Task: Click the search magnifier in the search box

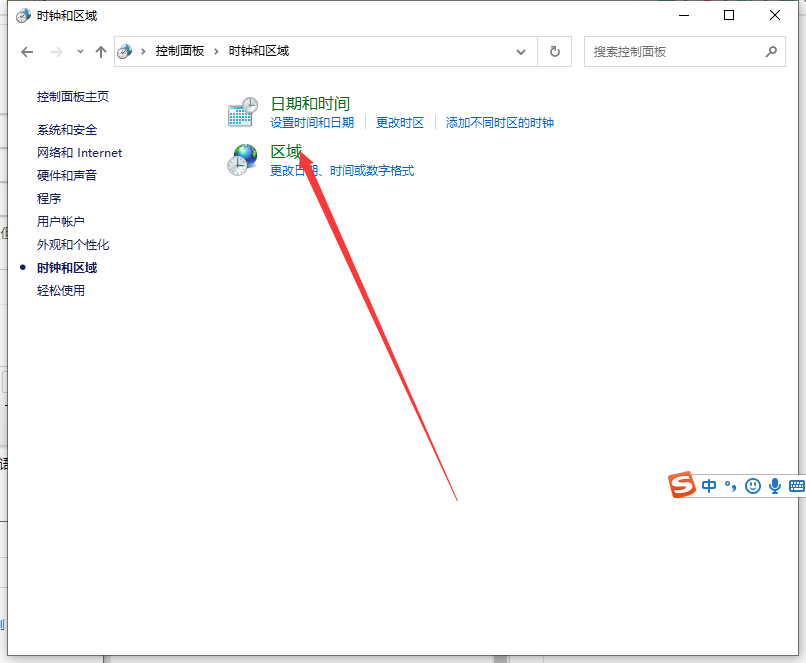Action: [771, 51]
